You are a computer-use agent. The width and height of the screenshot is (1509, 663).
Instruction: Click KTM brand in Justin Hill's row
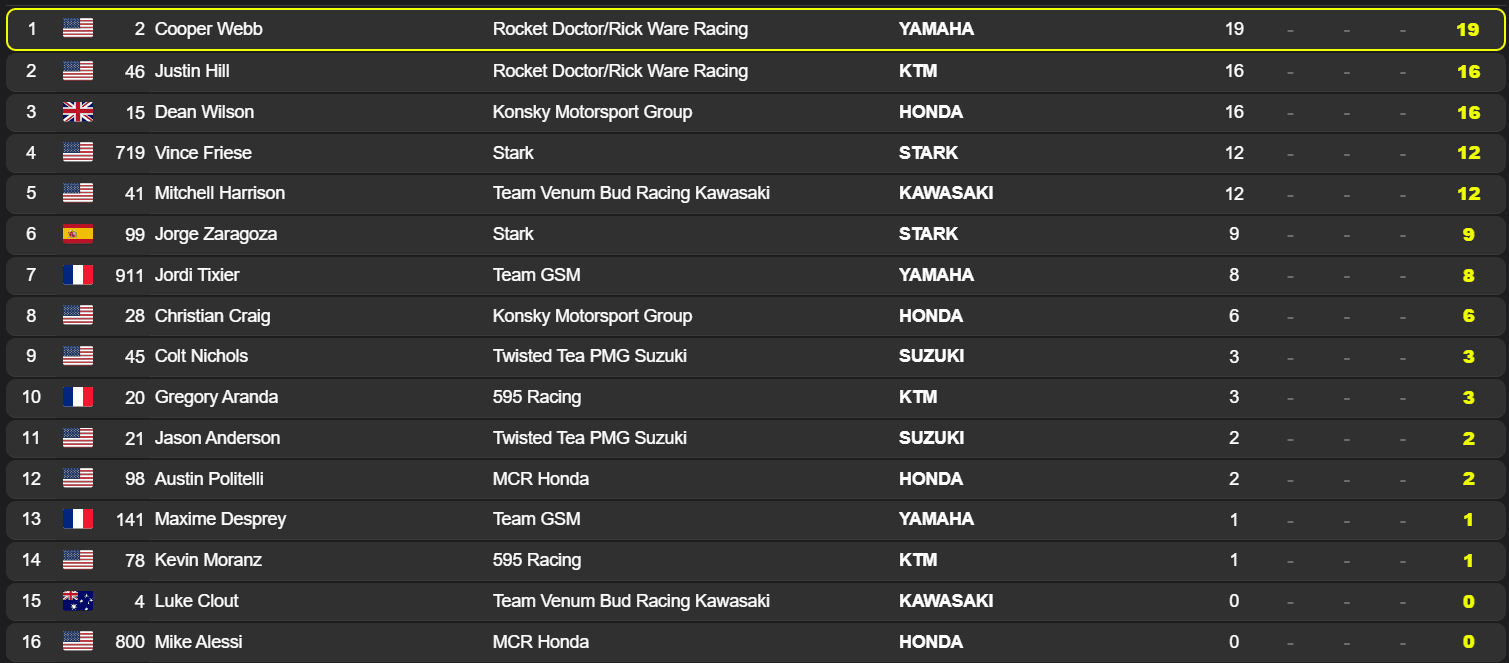coord(918,71)
